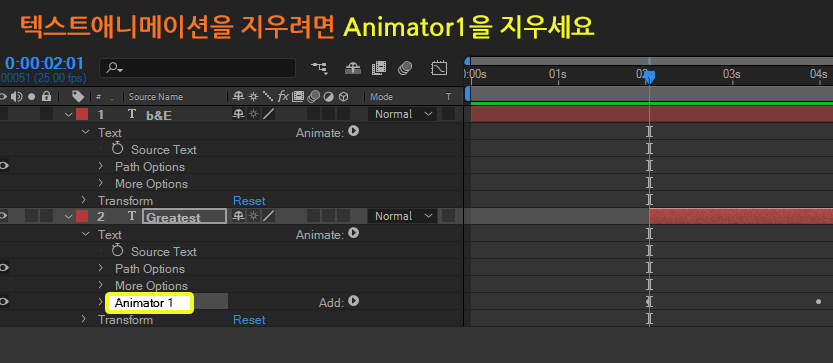Click the red label swatch of Greatest
Viewport: 833px width, 363px height.
(82, 216)
